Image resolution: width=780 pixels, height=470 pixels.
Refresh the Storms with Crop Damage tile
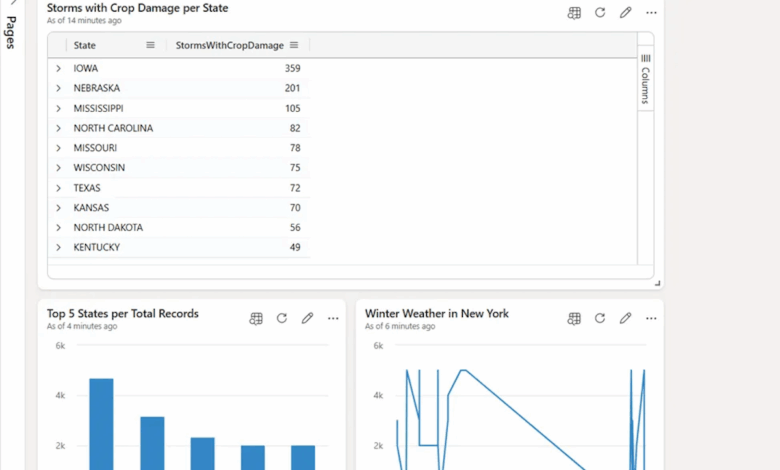600,13
